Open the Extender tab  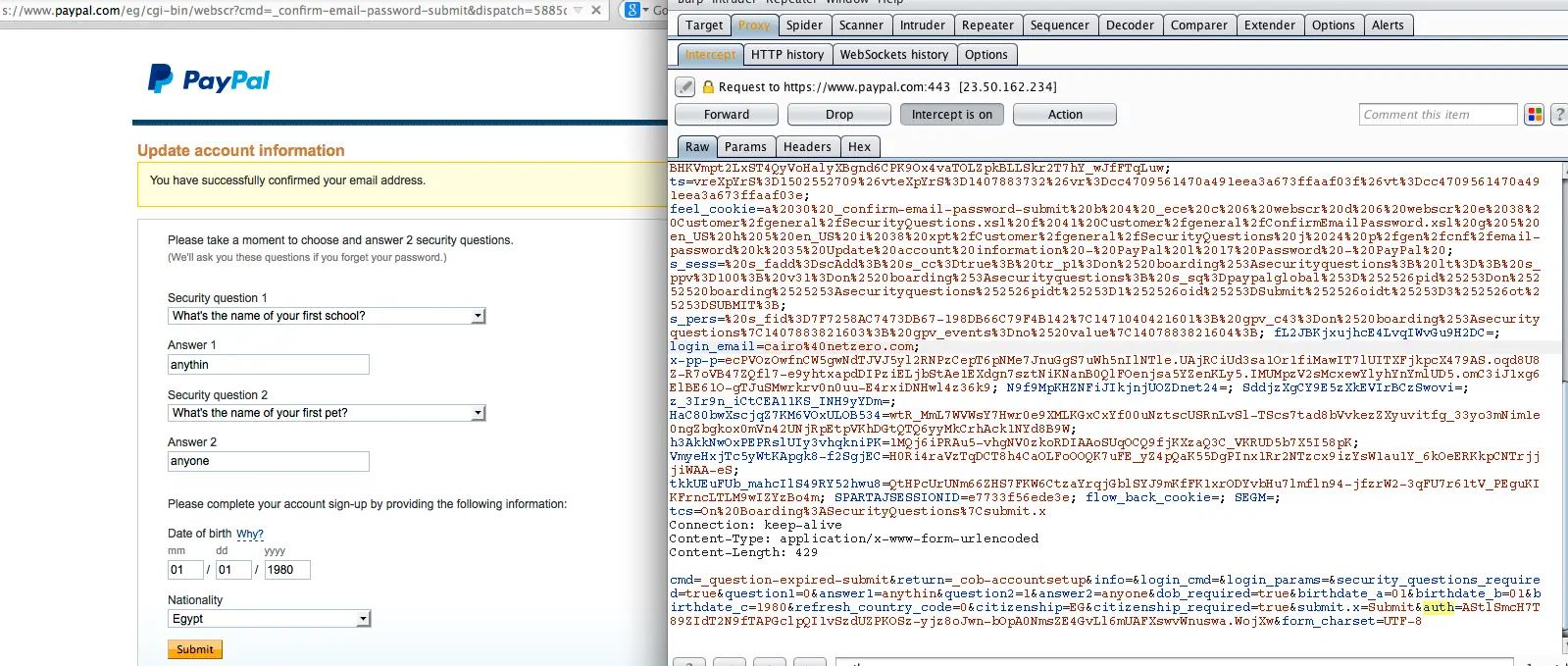tap(1270, 26)
